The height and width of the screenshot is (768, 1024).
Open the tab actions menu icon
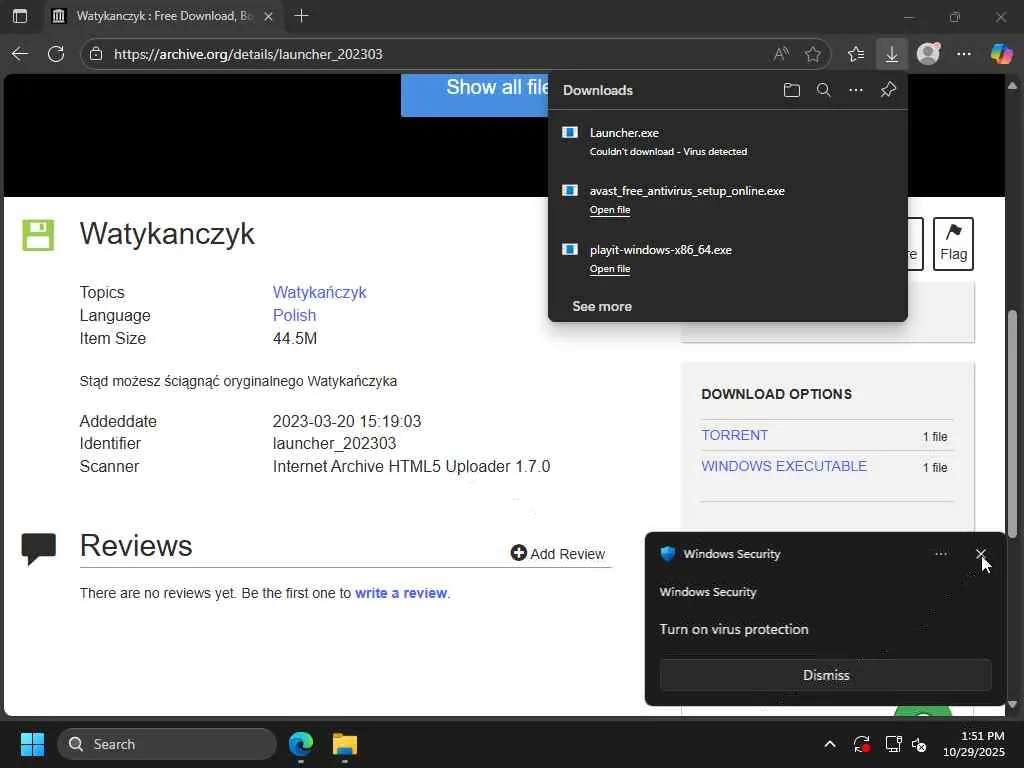pyautogui.click(x=20, y=16)
